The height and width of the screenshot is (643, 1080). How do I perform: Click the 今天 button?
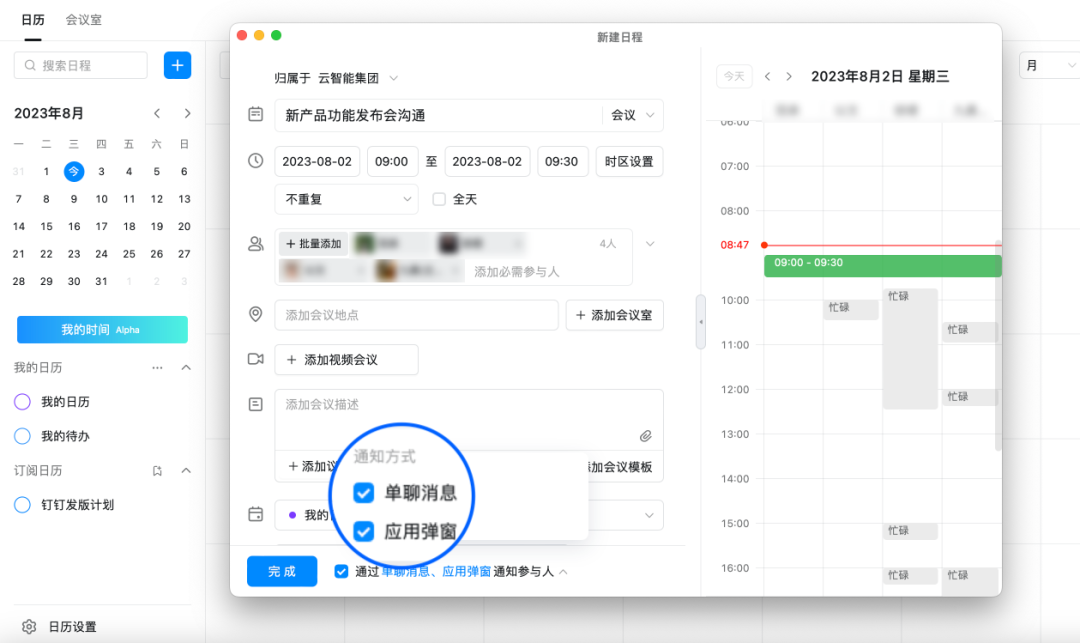pos(734,76)
